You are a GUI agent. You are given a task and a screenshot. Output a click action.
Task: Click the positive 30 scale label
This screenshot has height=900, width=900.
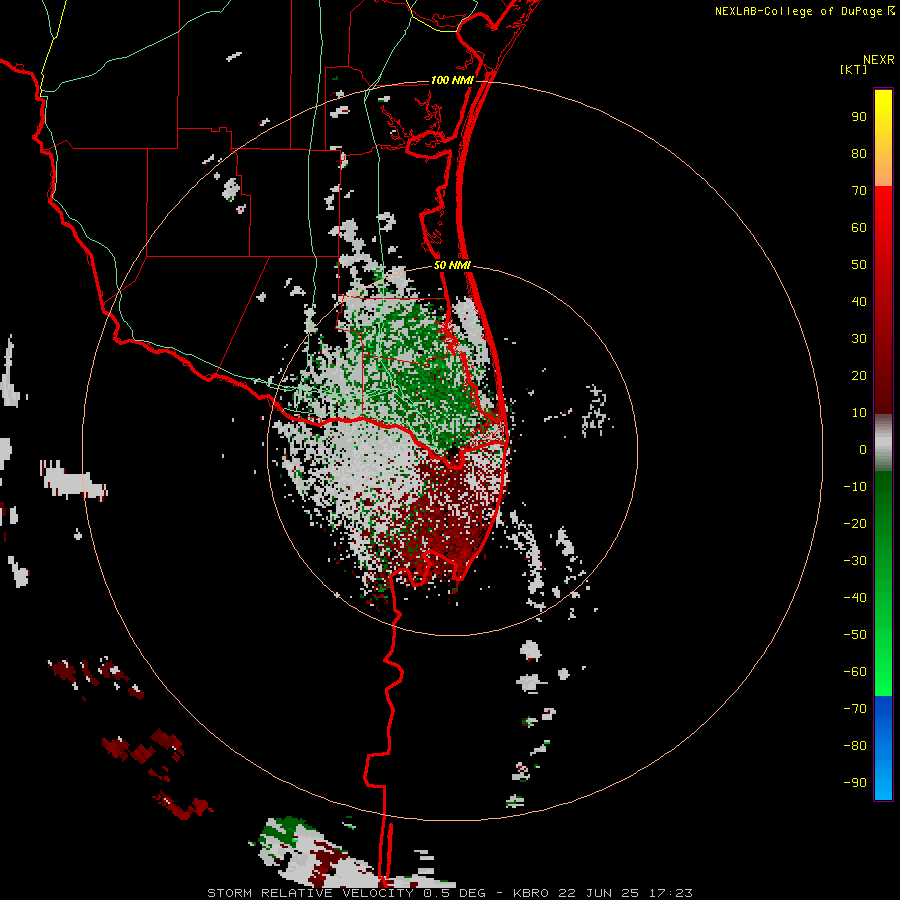[x=859, y=339]
